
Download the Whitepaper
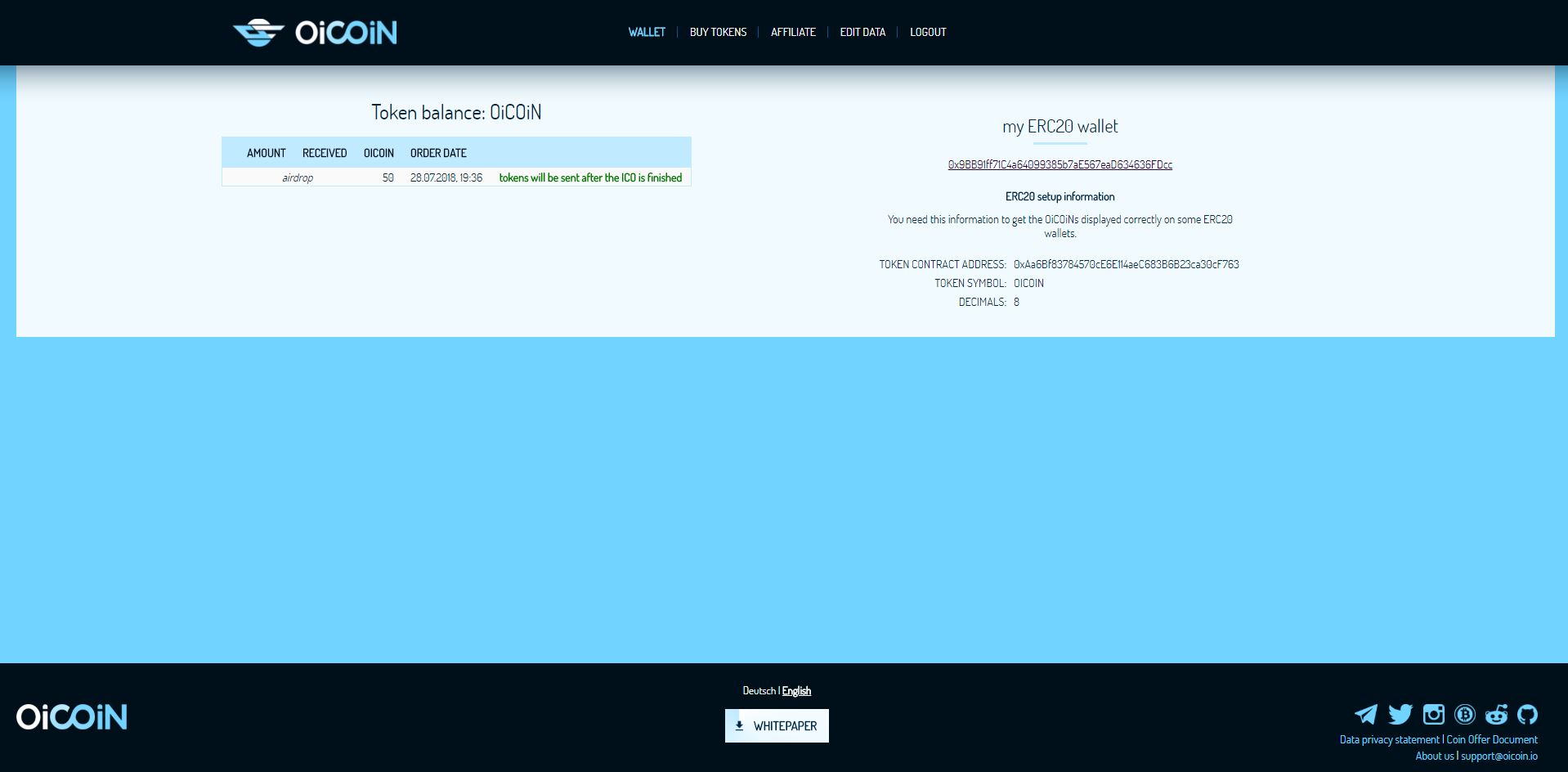pos(777,725)
